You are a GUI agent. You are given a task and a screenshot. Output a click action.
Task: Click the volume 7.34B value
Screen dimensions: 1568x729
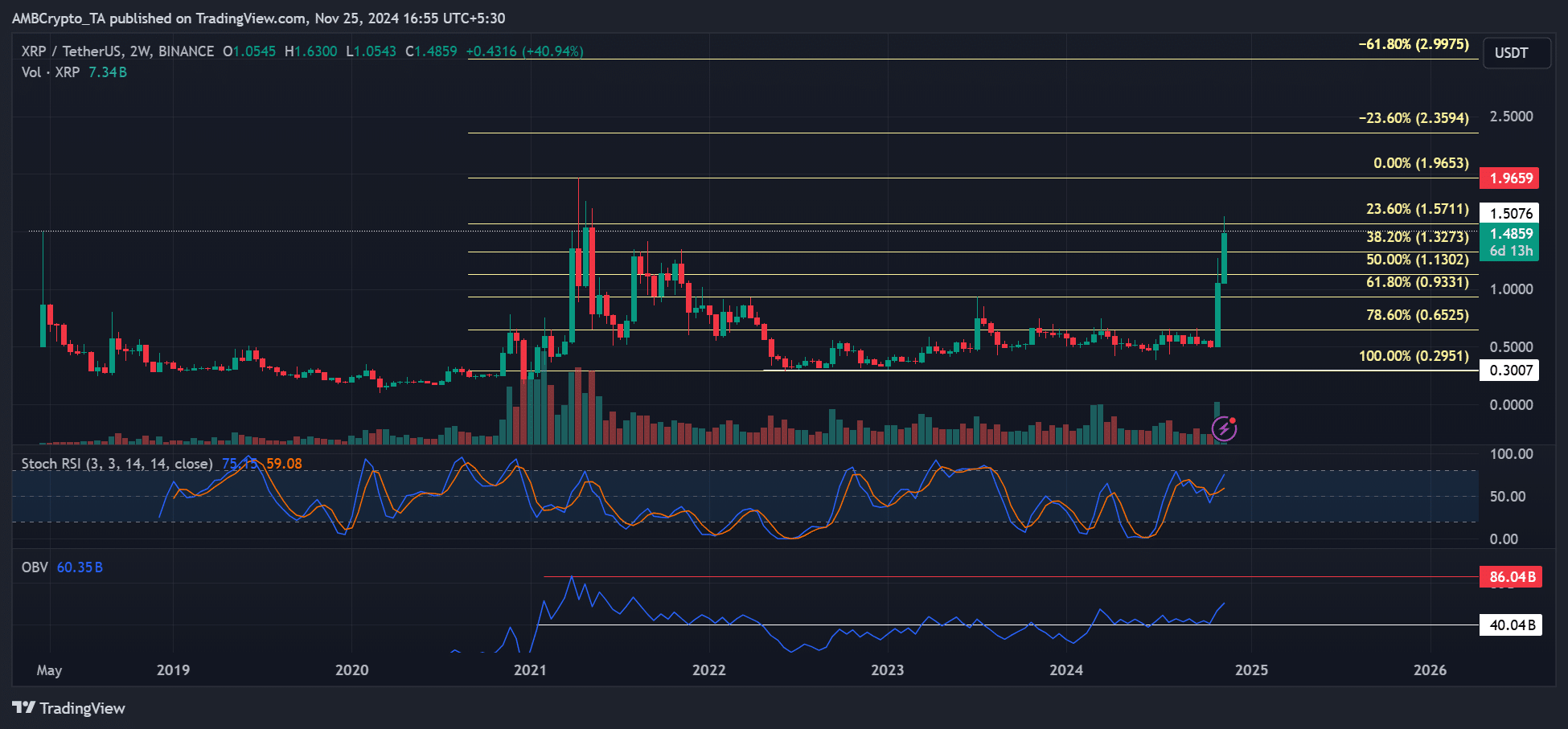(108, 72)
